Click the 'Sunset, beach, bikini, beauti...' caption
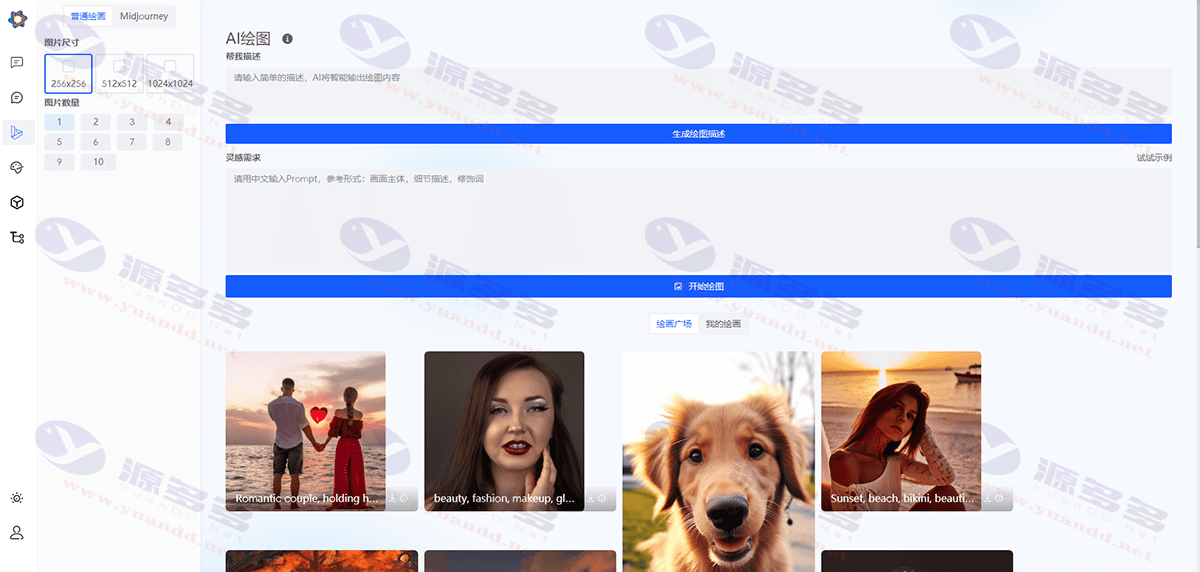 point(902,498)
